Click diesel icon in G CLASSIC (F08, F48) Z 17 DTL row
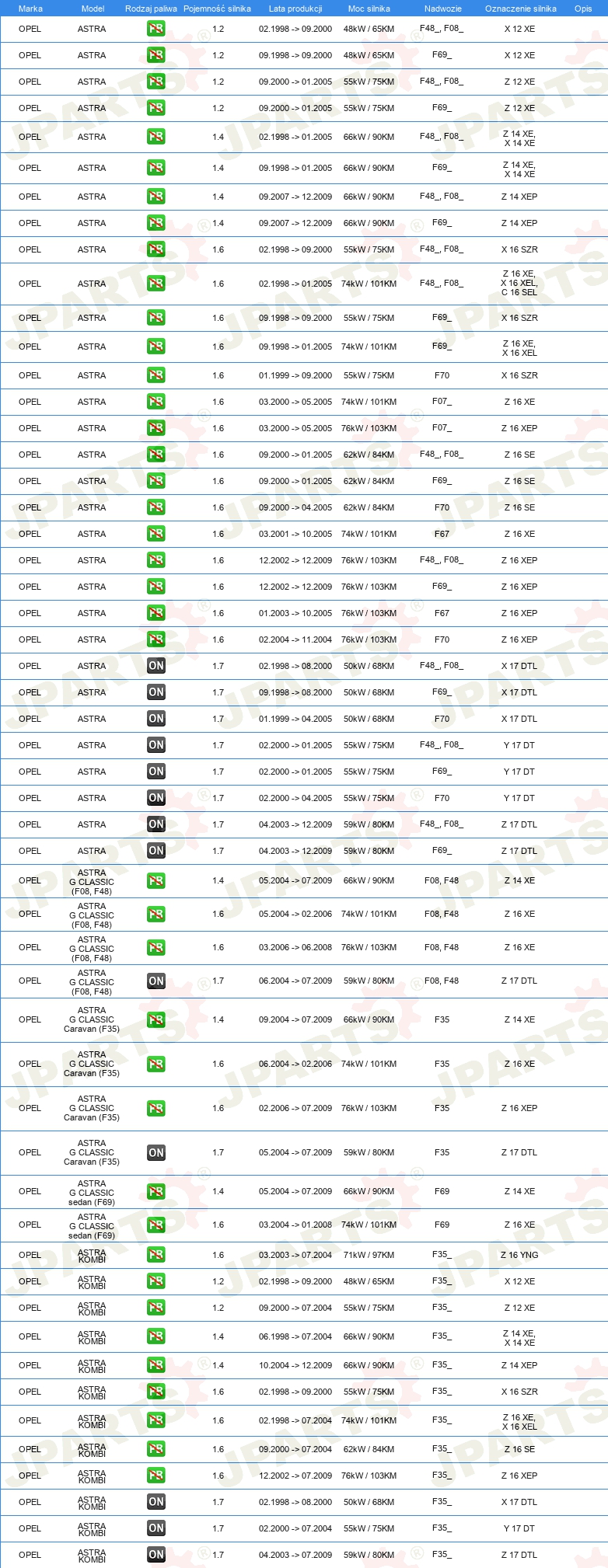The image size is (608, 1568). click(x=156, y=981)
